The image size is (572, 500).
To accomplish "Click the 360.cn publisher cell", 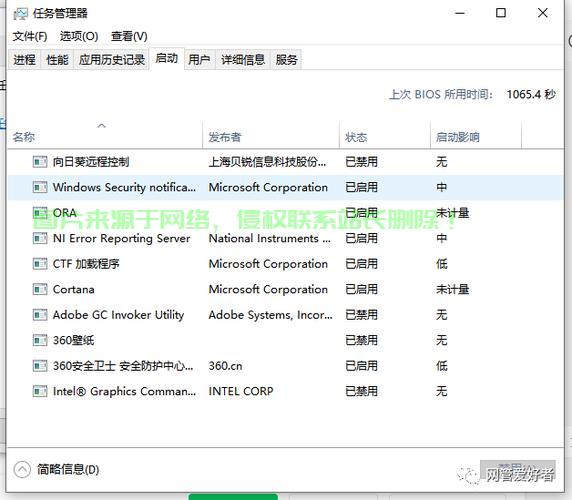I will tap(225, 366).
